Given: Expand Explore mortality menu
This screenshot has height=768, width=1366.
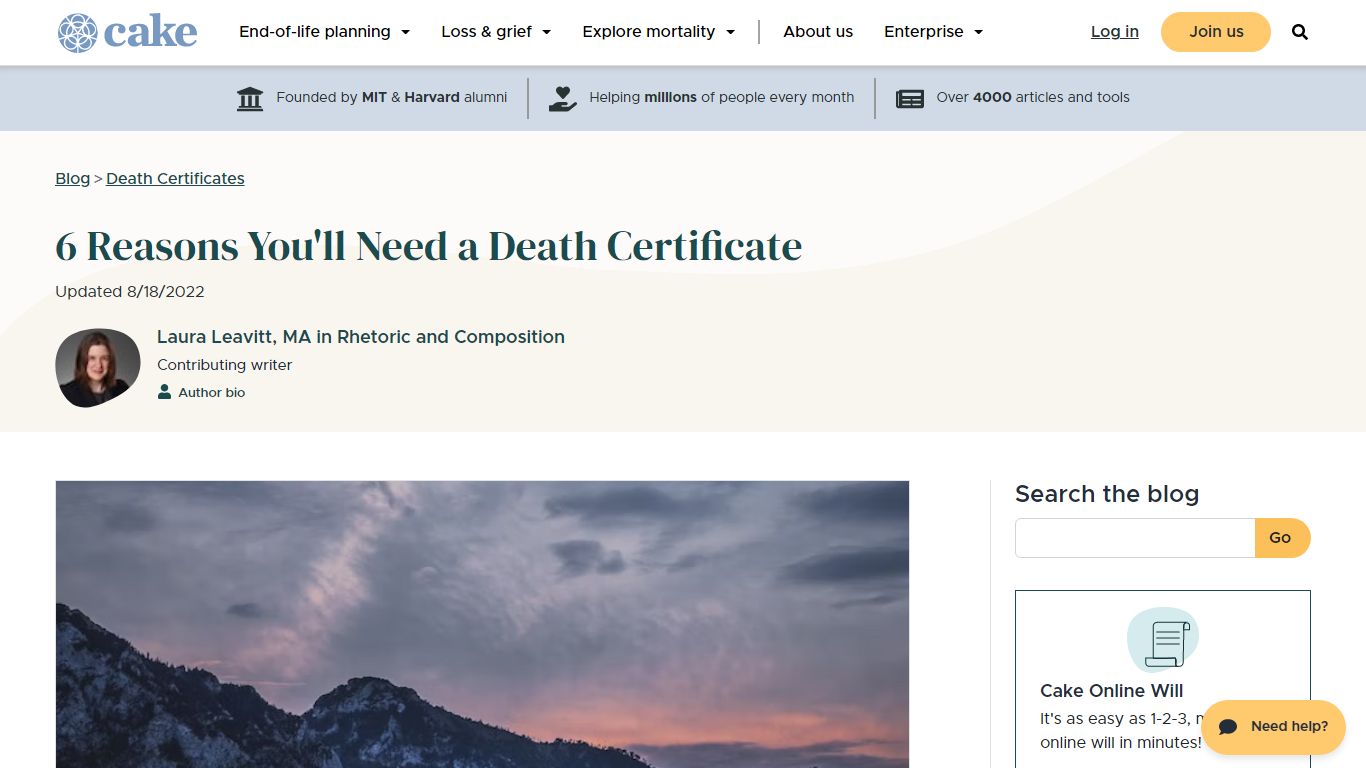Looking at the screenshot, I should pyautogui.click(x=659, y=32).
